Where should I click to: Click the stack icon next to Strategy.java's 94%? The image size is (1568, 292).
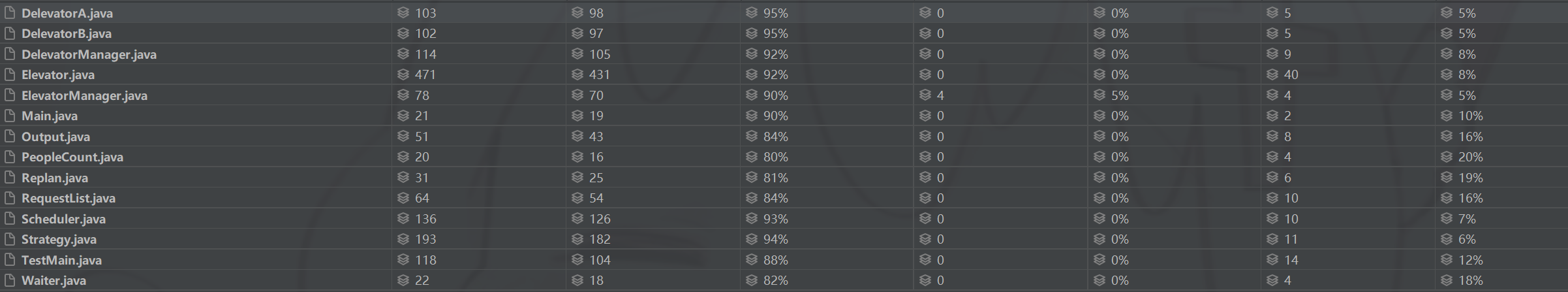coord(752,239)
